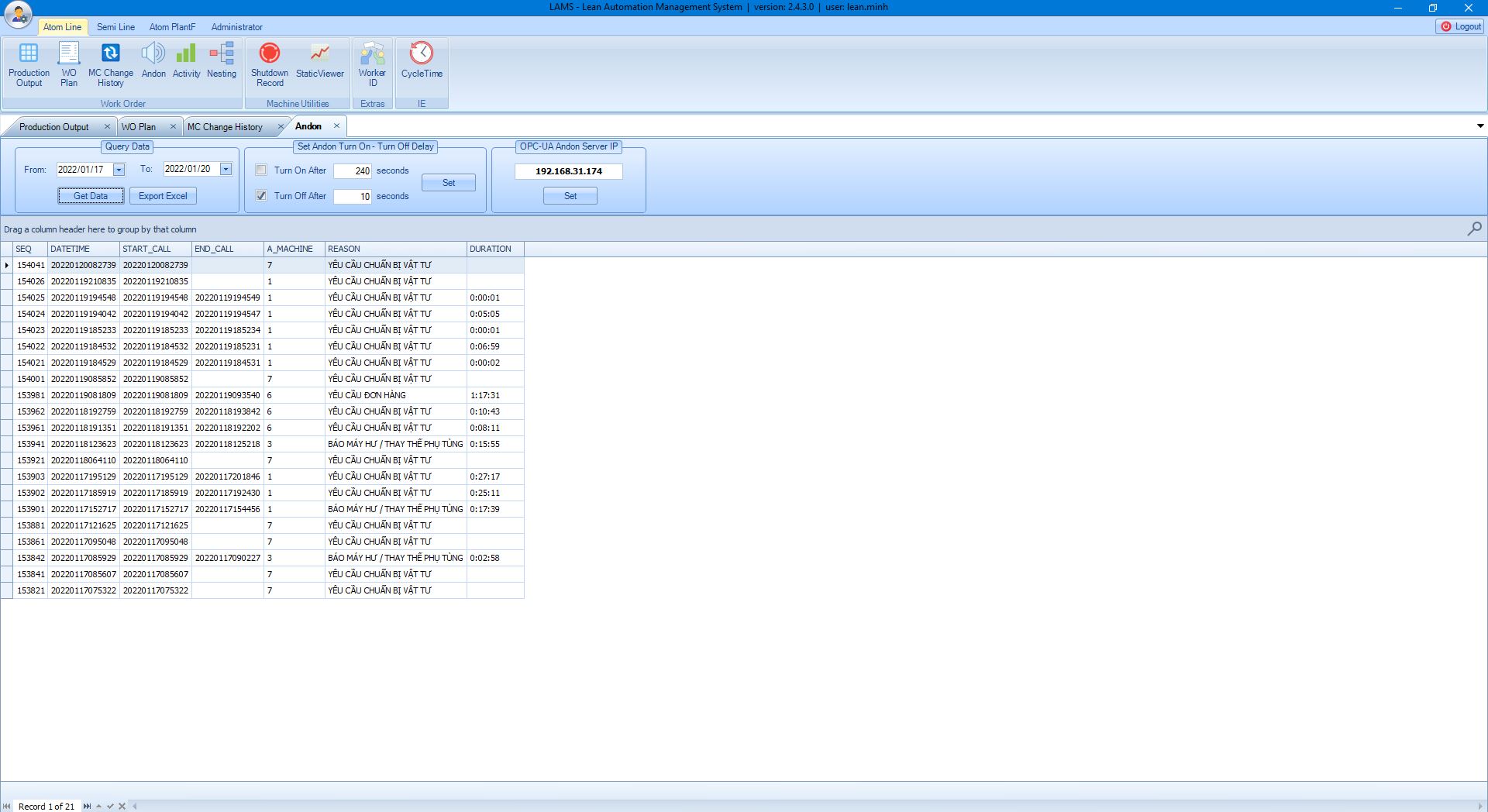1488x812 pixels.
Task: Enable the Turn On After checkbox
Action: pyautogui.click(x=261, y=170)
